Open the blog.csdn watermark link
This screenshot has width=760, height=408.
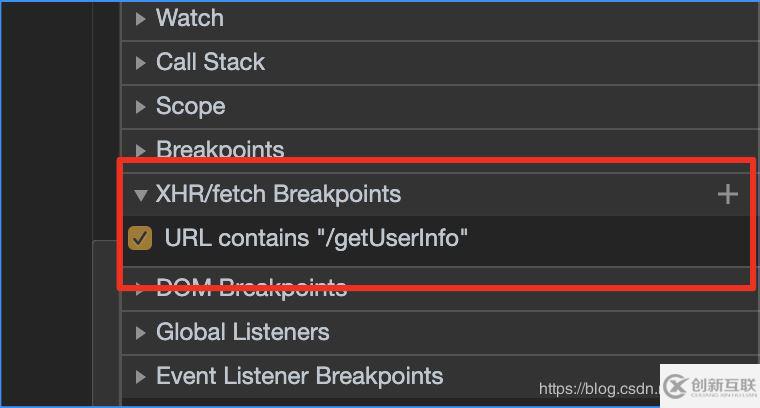point(598,388)
